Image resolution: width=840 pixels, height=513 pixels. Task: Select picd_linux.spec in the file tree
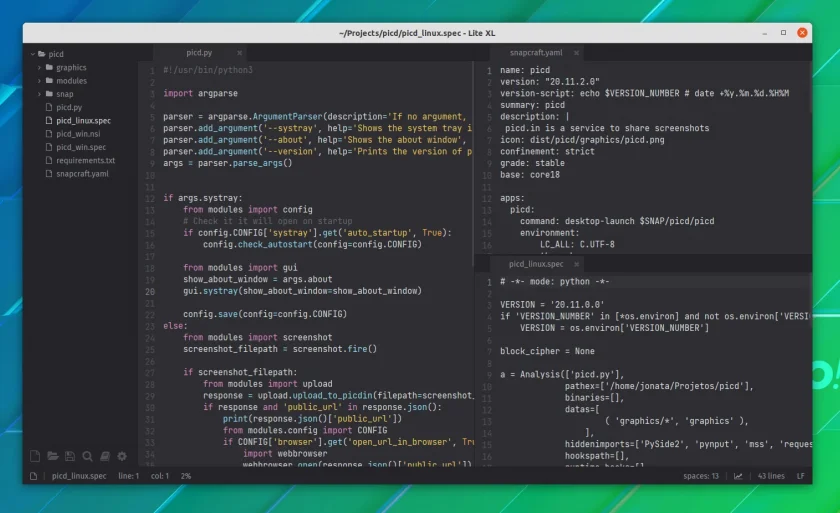[x=84, y=120]
